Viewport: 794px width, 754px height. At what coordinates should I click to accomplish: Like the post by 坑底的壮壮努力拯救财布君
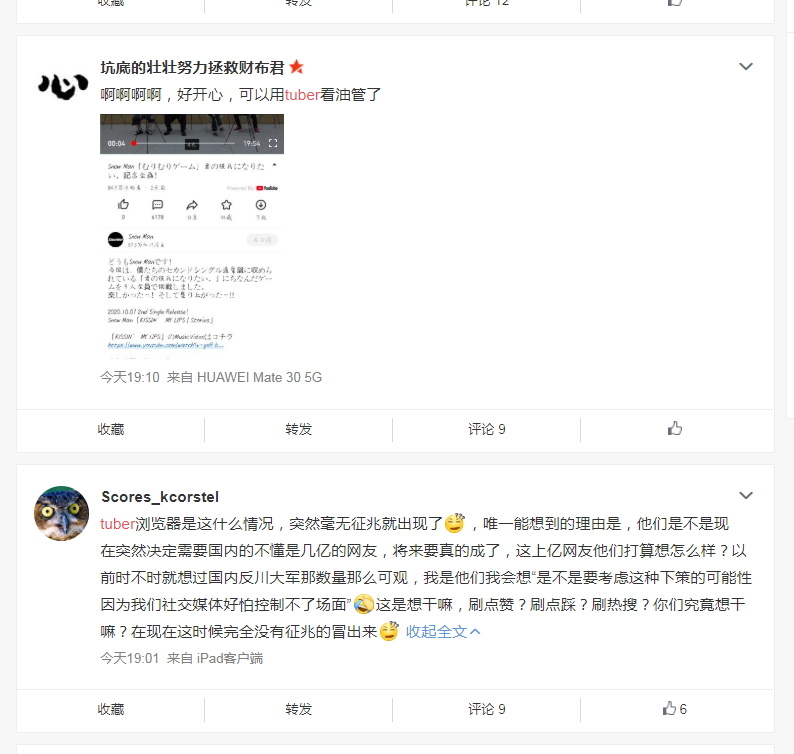(x=674, y=429)
